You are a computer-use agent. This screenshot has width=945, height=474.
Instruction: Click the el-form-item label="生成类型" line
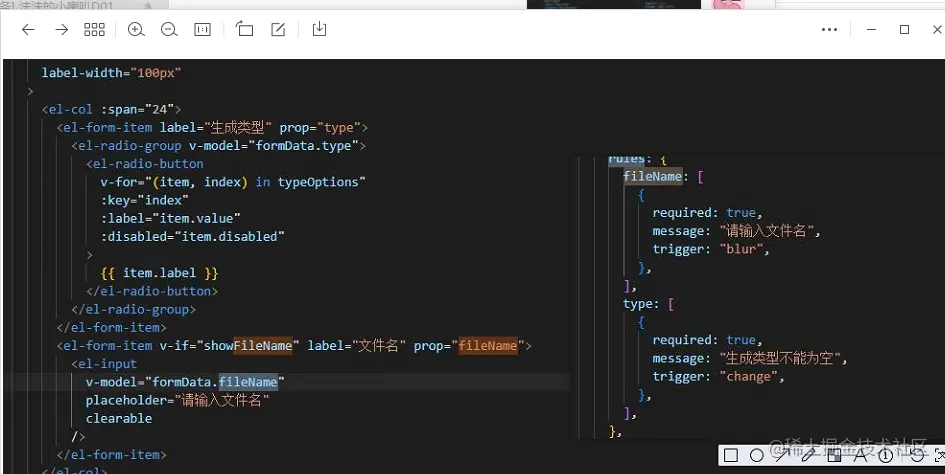tap(212, 128)
